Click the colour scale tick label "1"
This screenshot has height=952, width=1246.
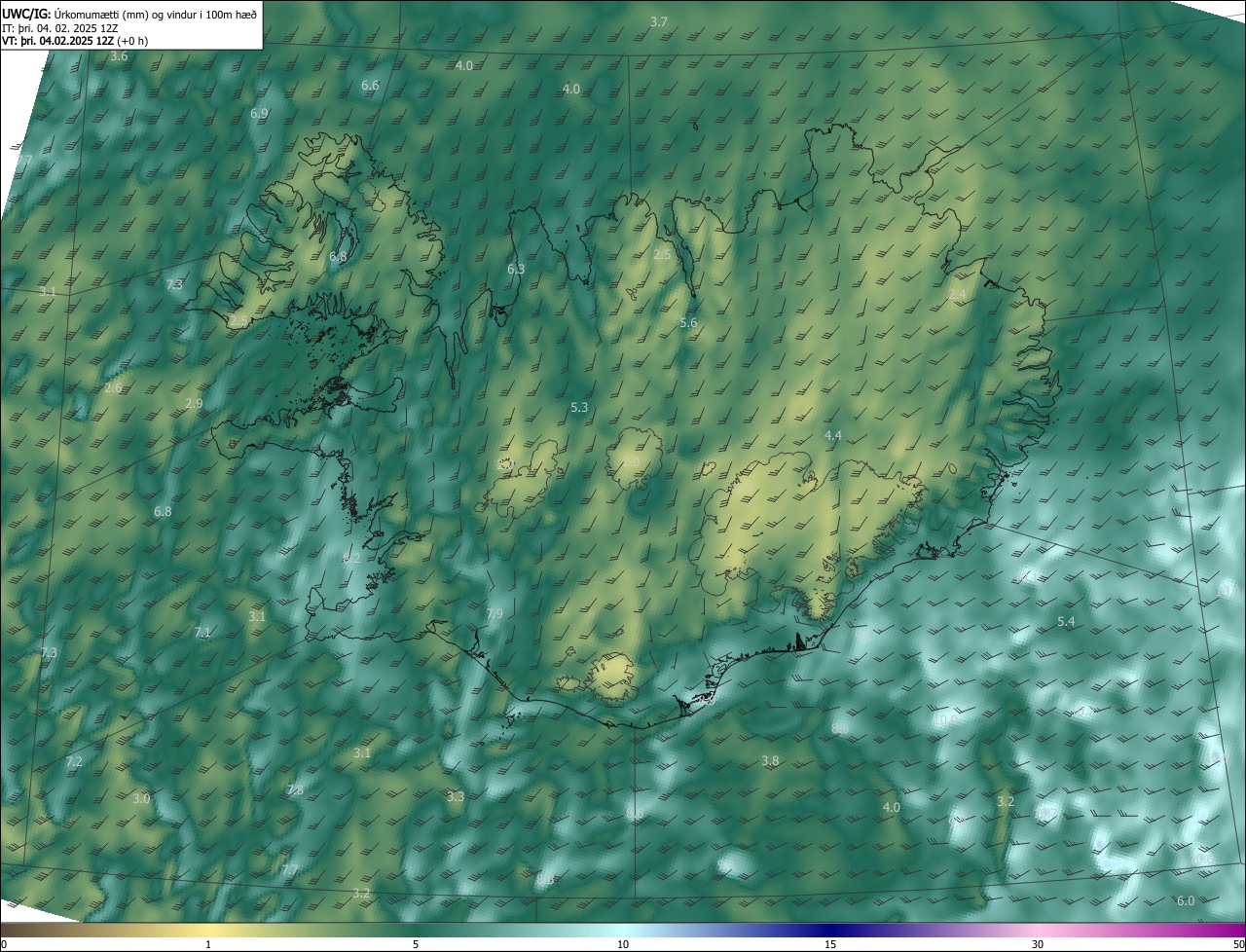[x=208, y=945]
